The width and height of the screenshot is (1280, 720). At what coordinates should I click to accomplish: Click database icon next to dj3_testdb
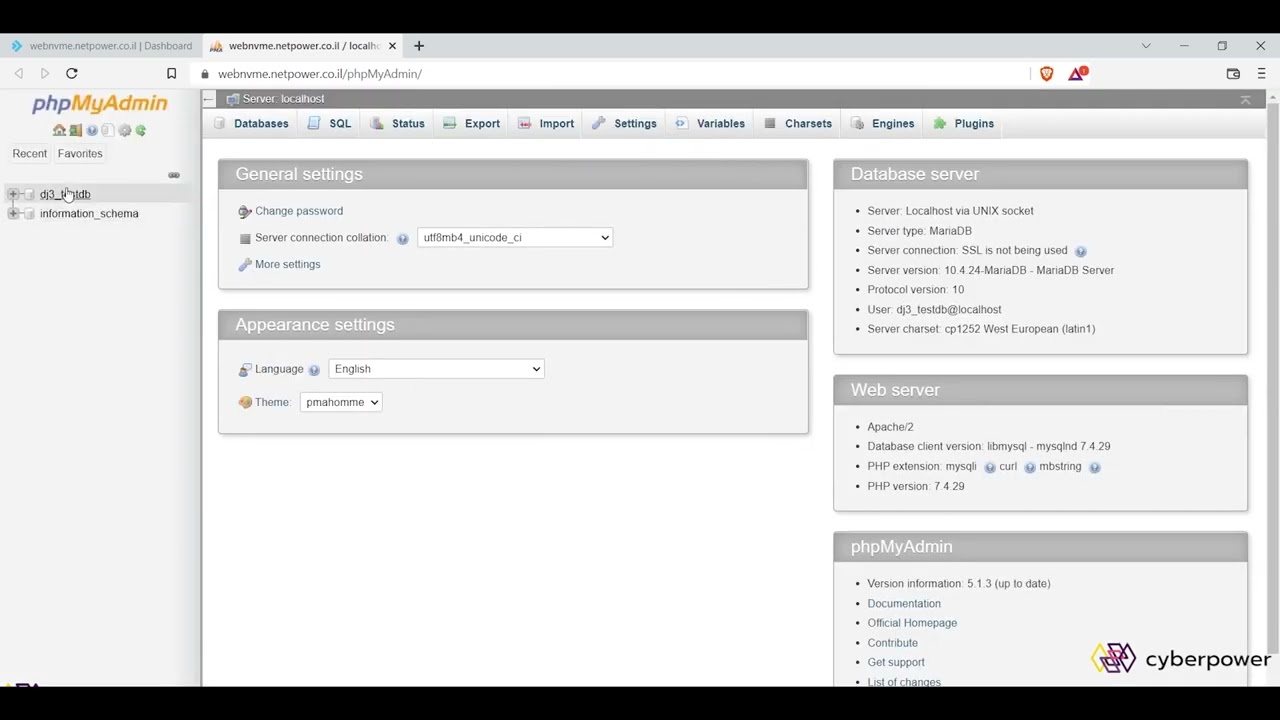[29, 194]
